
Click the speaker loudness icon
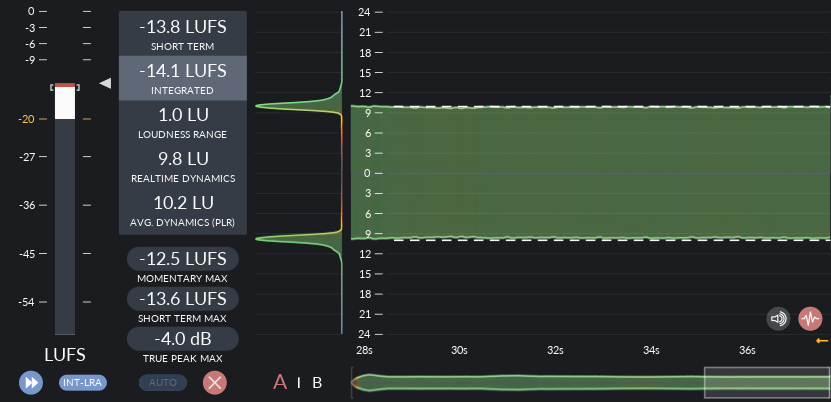pyautogui.click(x=779, y=319)
